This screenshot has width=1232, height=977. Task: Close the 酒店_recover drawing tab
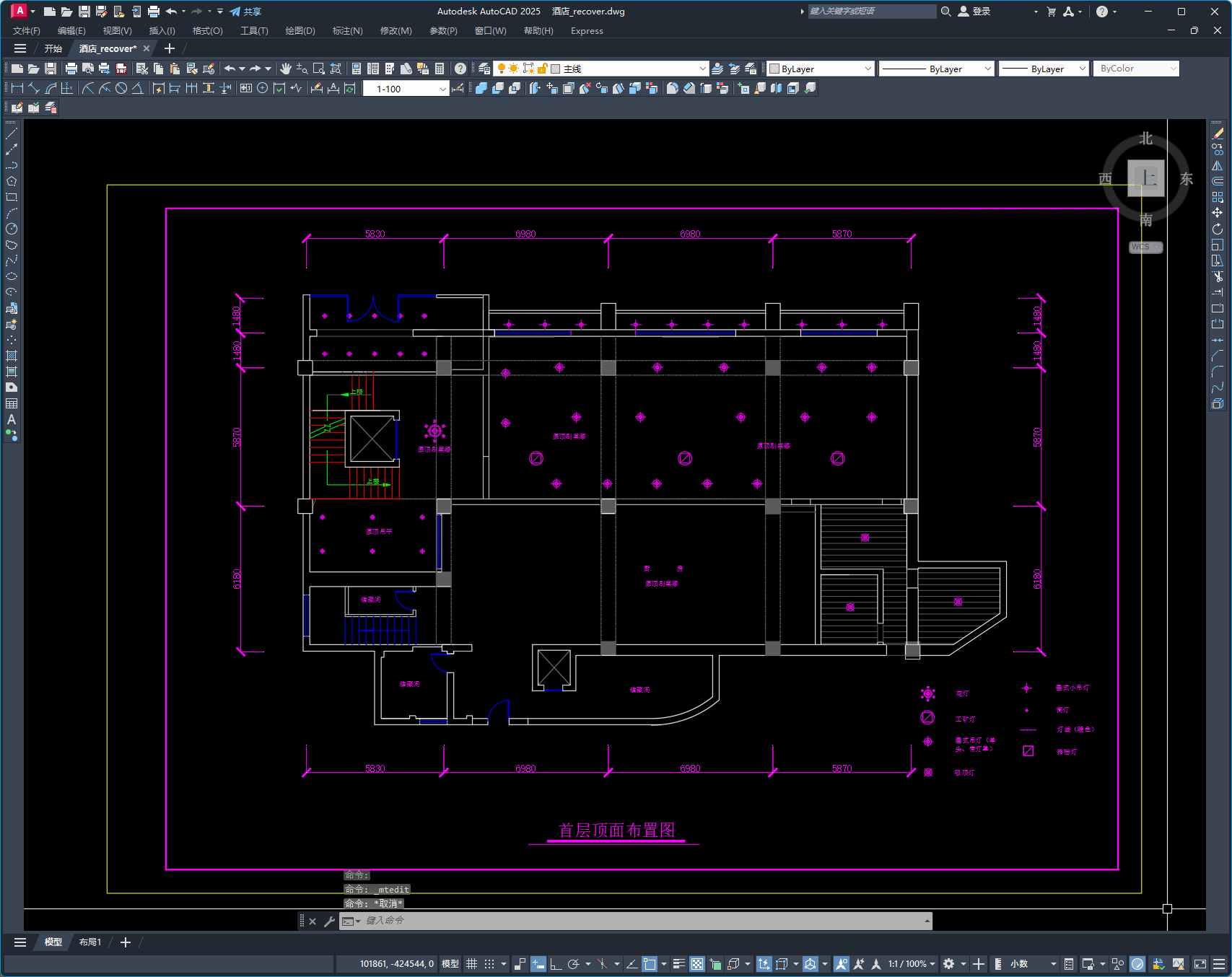coord(147,48)
